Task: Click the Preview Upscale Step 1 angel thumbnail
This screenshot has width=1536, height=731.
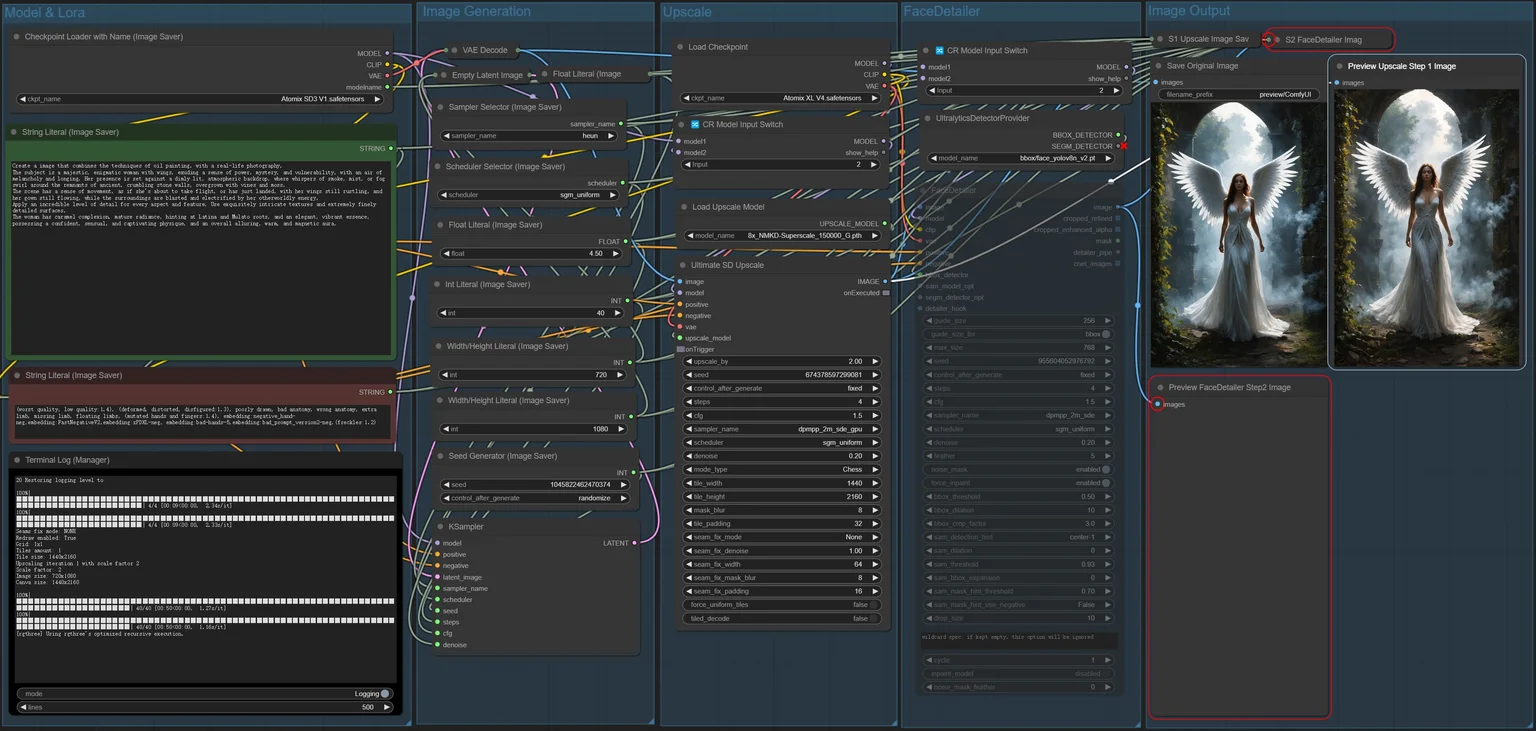Action: tap(1426, 228)
